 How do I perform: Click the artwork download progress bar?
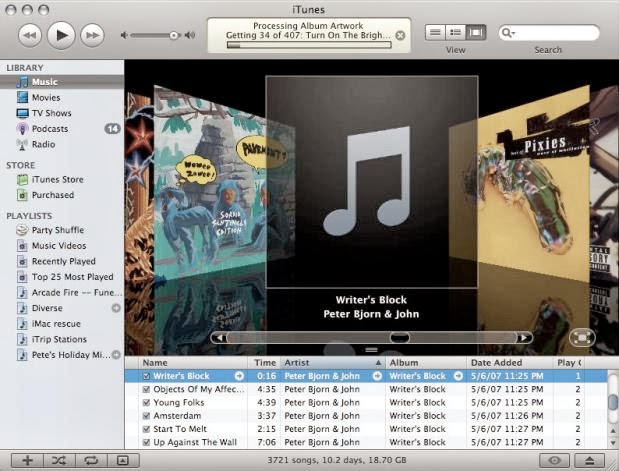click(x=309, y=45)
